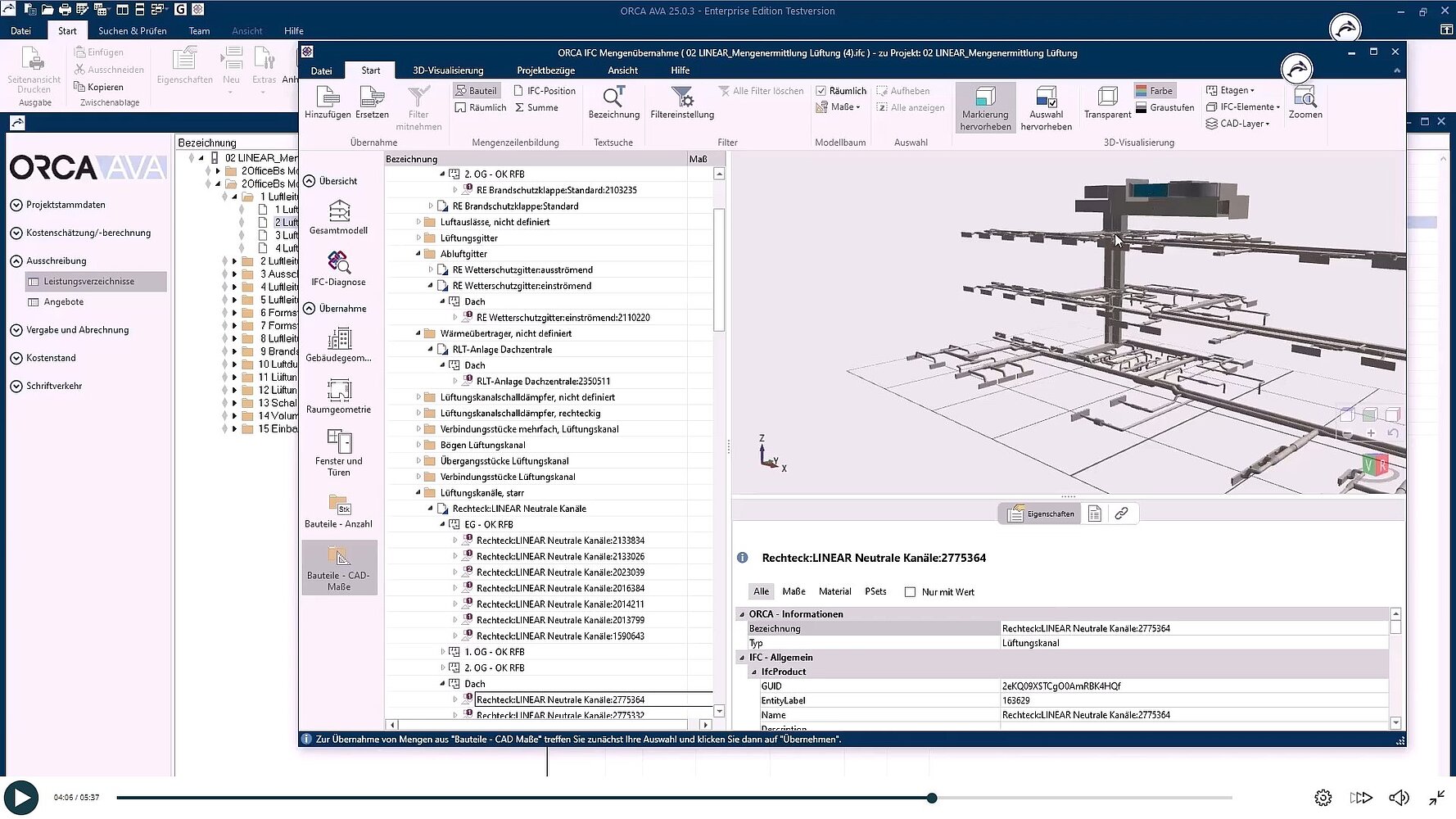Toggle the video volume
The height and width of the screenshot is (819, 1456).
[1399, 798]
